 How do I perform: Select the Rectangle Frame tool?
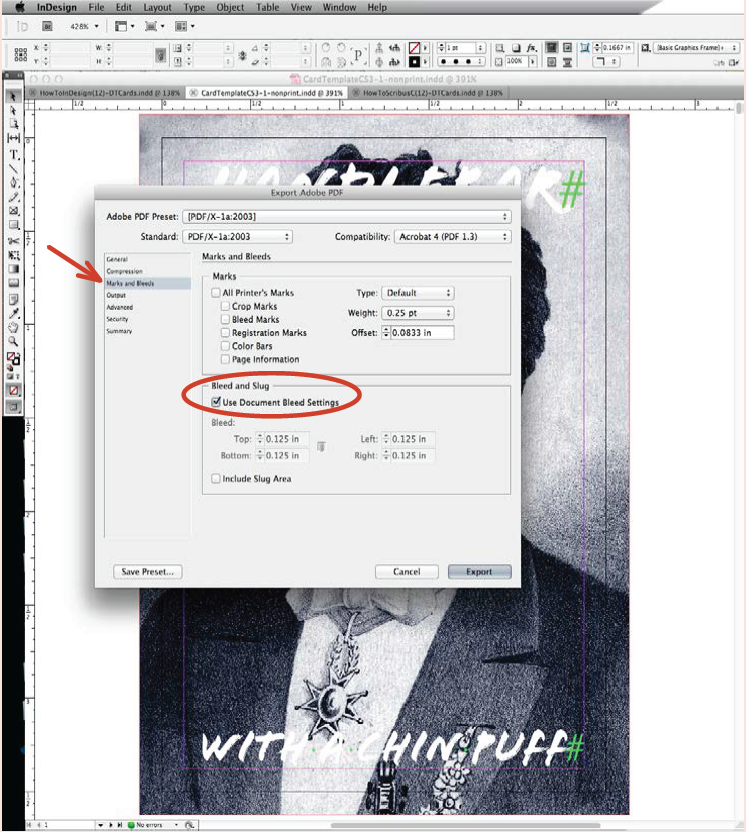tap(13, 211)
